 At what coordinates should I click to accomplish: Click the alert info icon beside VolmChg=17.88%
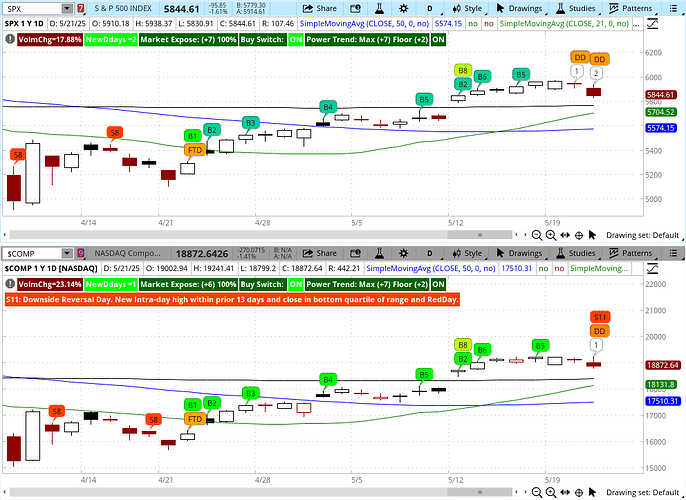[10, 39]
